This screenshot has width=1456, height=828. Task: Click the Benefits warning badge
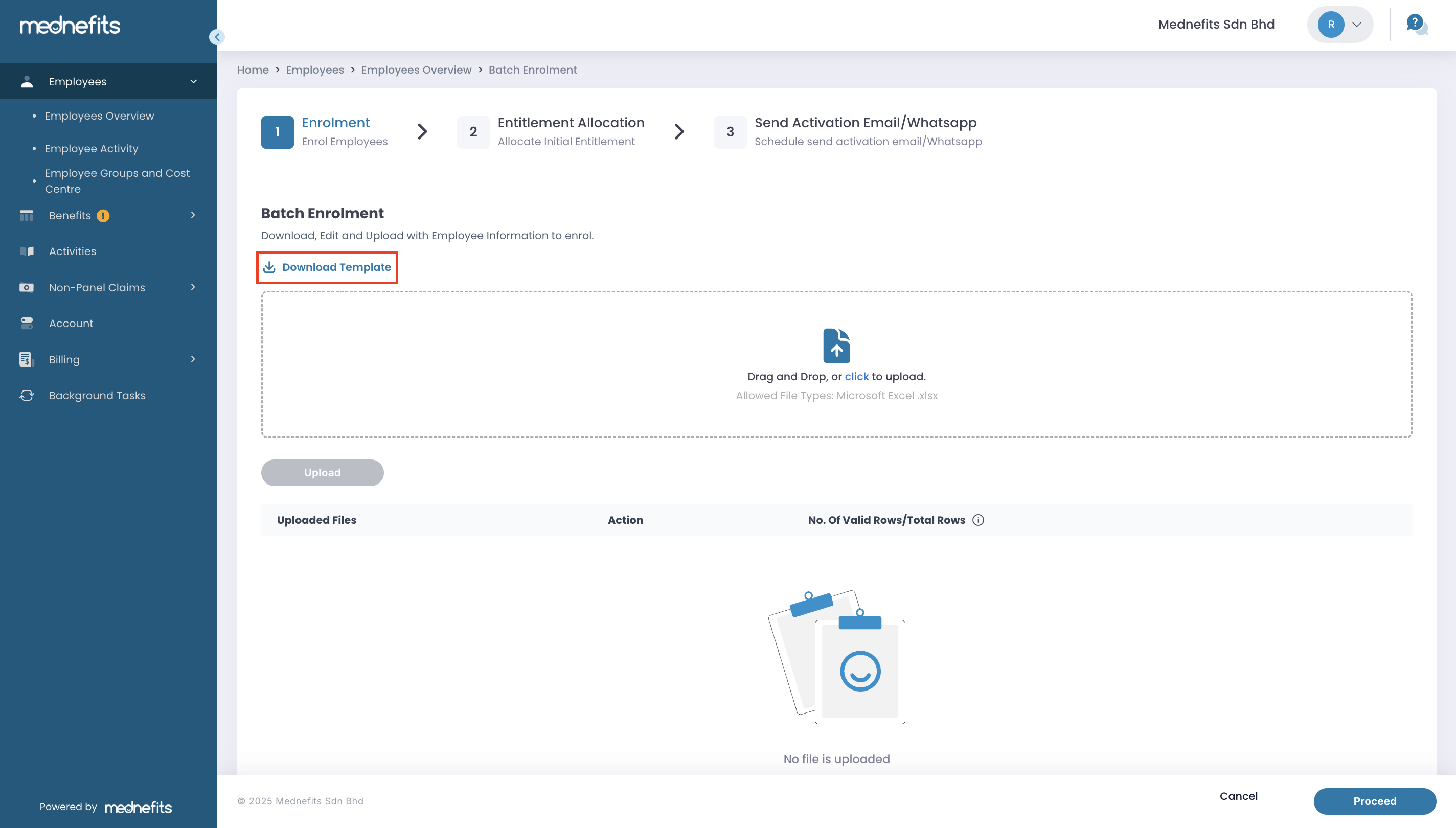coord(103,216)
